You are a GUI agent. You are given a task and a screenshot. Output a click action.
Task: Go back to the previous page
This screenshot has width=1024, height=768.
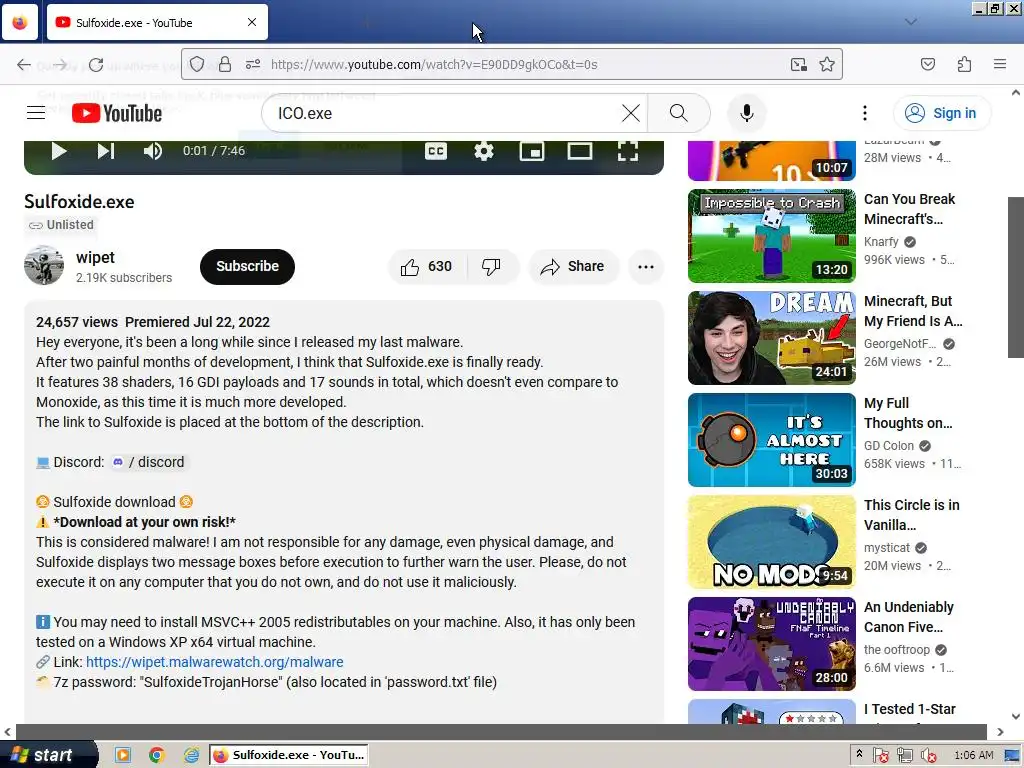point(24,64)
